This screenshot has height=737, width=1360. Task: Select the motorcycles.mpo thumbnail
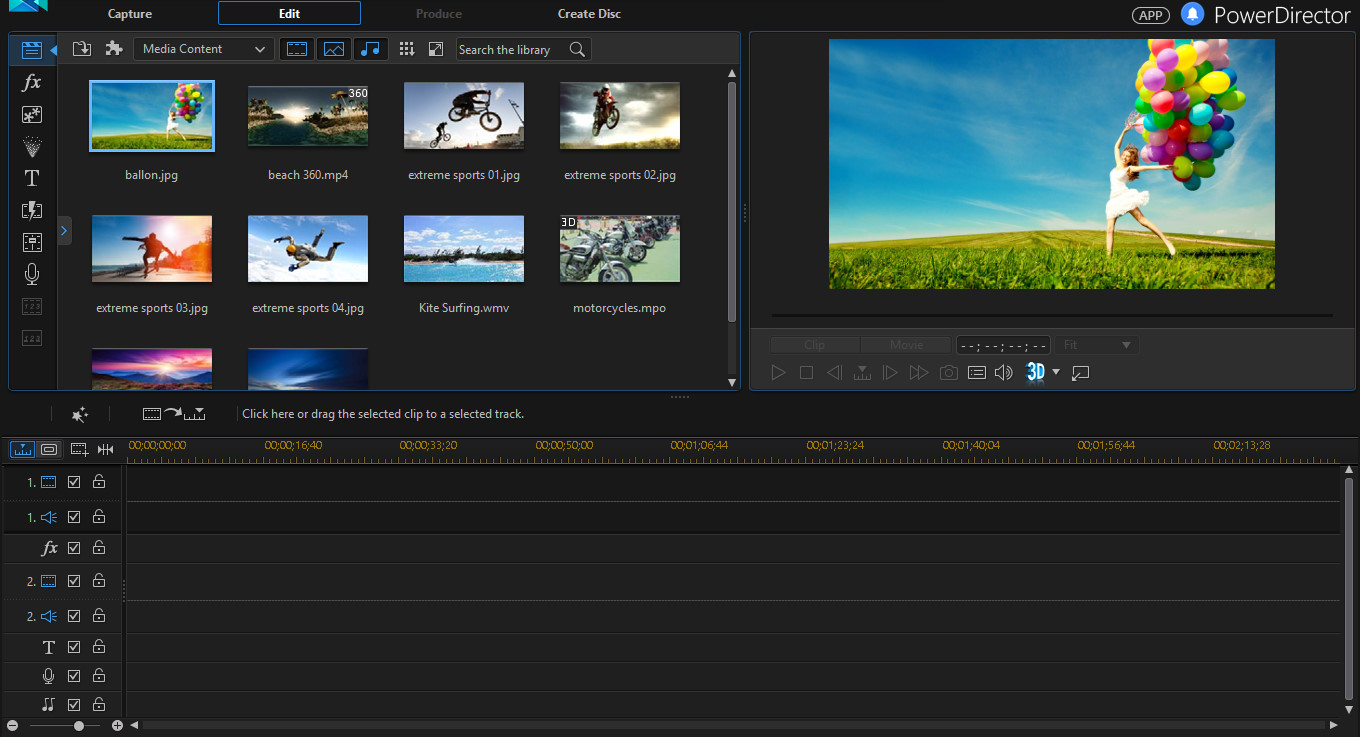tap(620, 249)
